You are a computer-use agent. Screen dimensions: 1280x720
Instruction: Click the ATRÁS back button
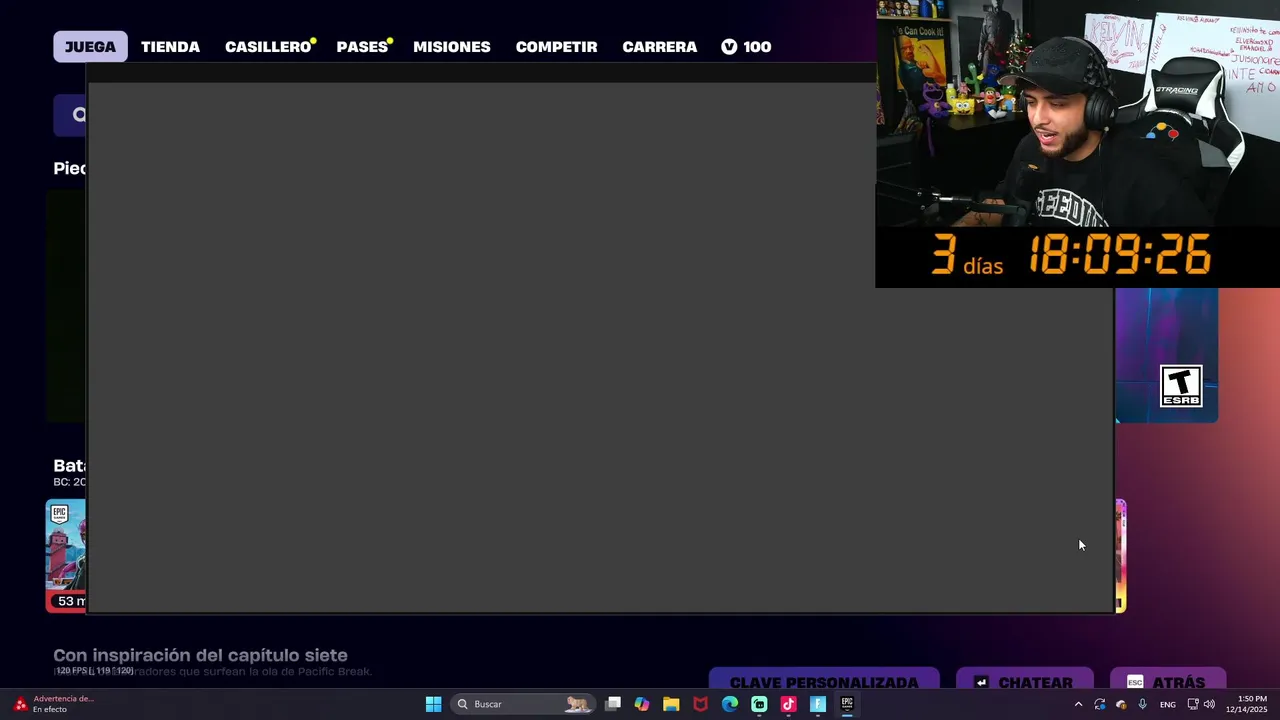coord(1166,680)
